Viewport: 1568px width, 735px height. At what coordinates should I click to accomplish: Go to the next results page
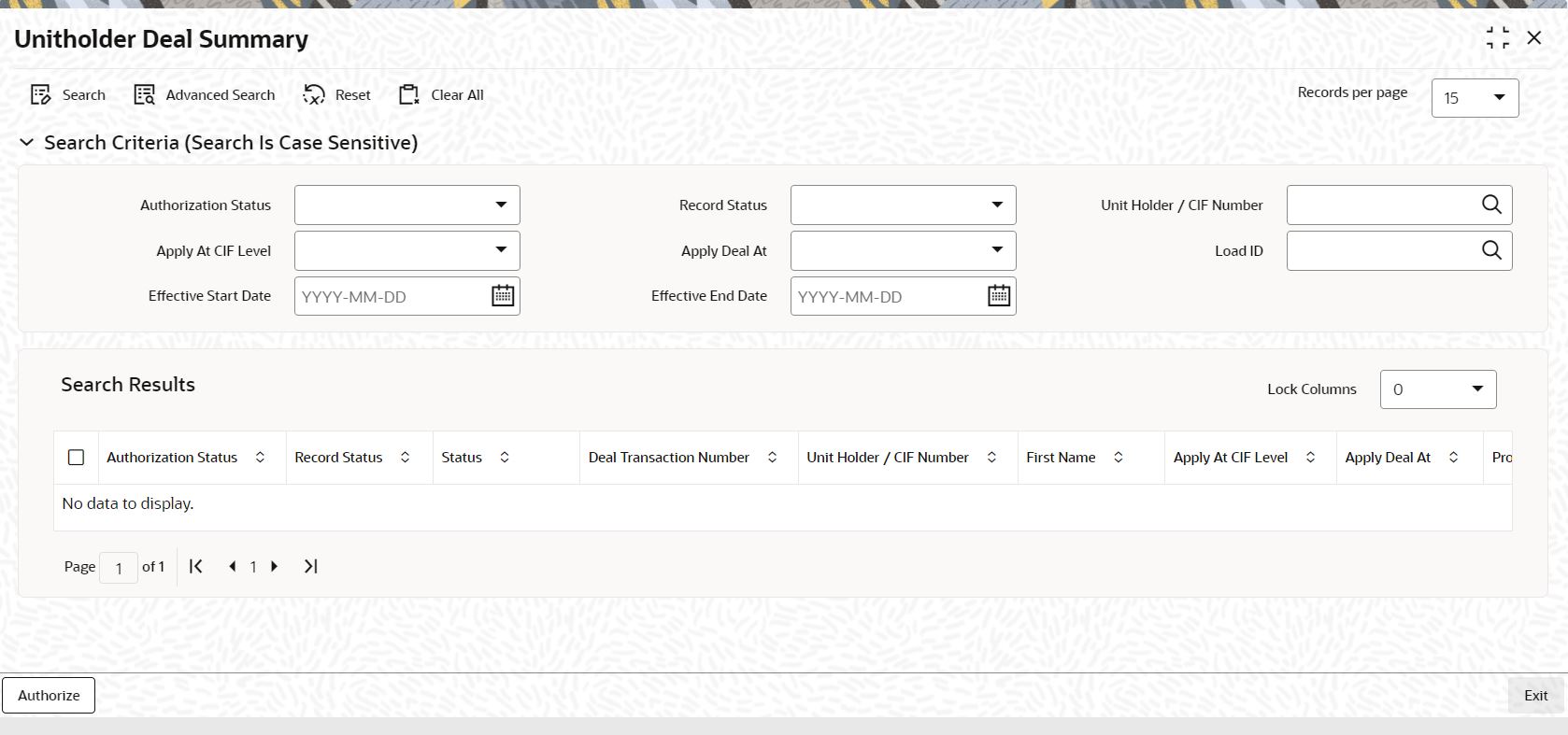274,566
